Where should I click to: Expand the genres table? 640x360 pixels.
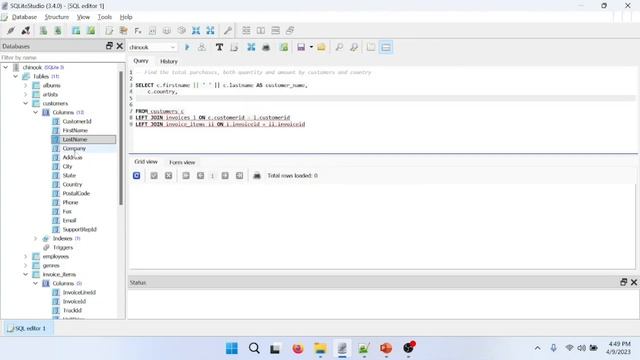click(x=25, y=265)
